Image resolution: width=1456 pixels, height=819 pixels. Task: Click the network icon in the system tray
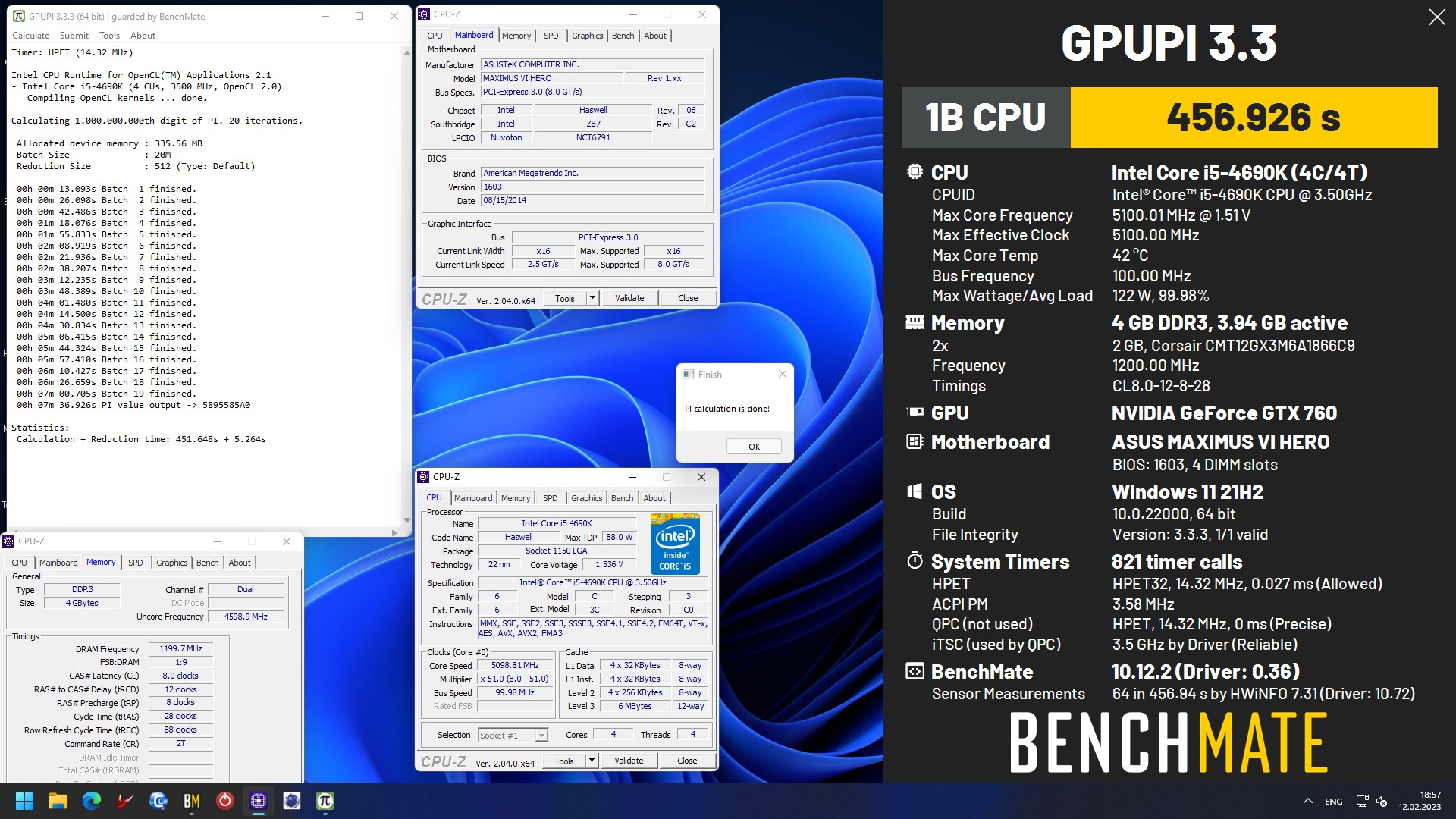point(1362,802)
